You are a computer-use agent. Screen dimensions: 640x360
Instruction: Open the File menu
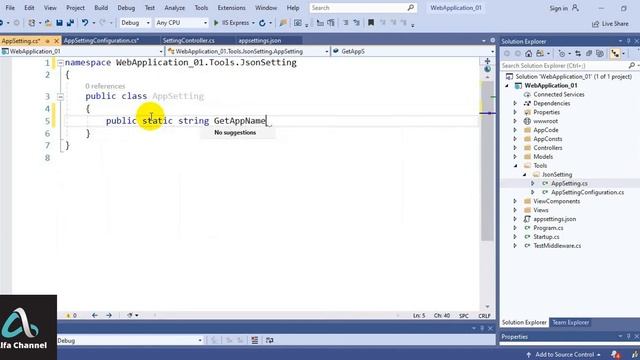point(10,8)
